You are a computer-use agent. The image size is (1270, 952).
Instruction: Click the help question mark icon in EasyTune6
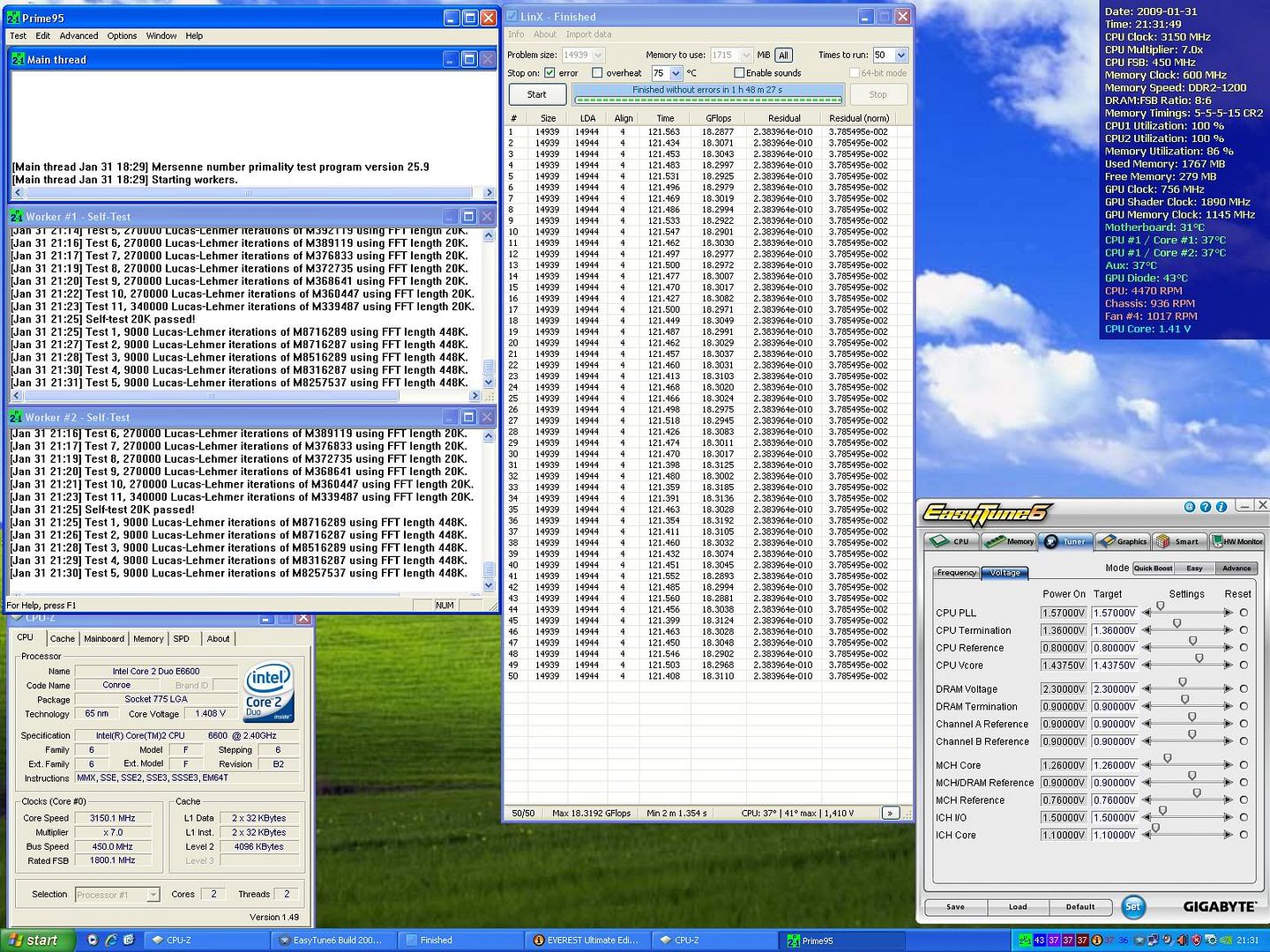pos(1205,507)
